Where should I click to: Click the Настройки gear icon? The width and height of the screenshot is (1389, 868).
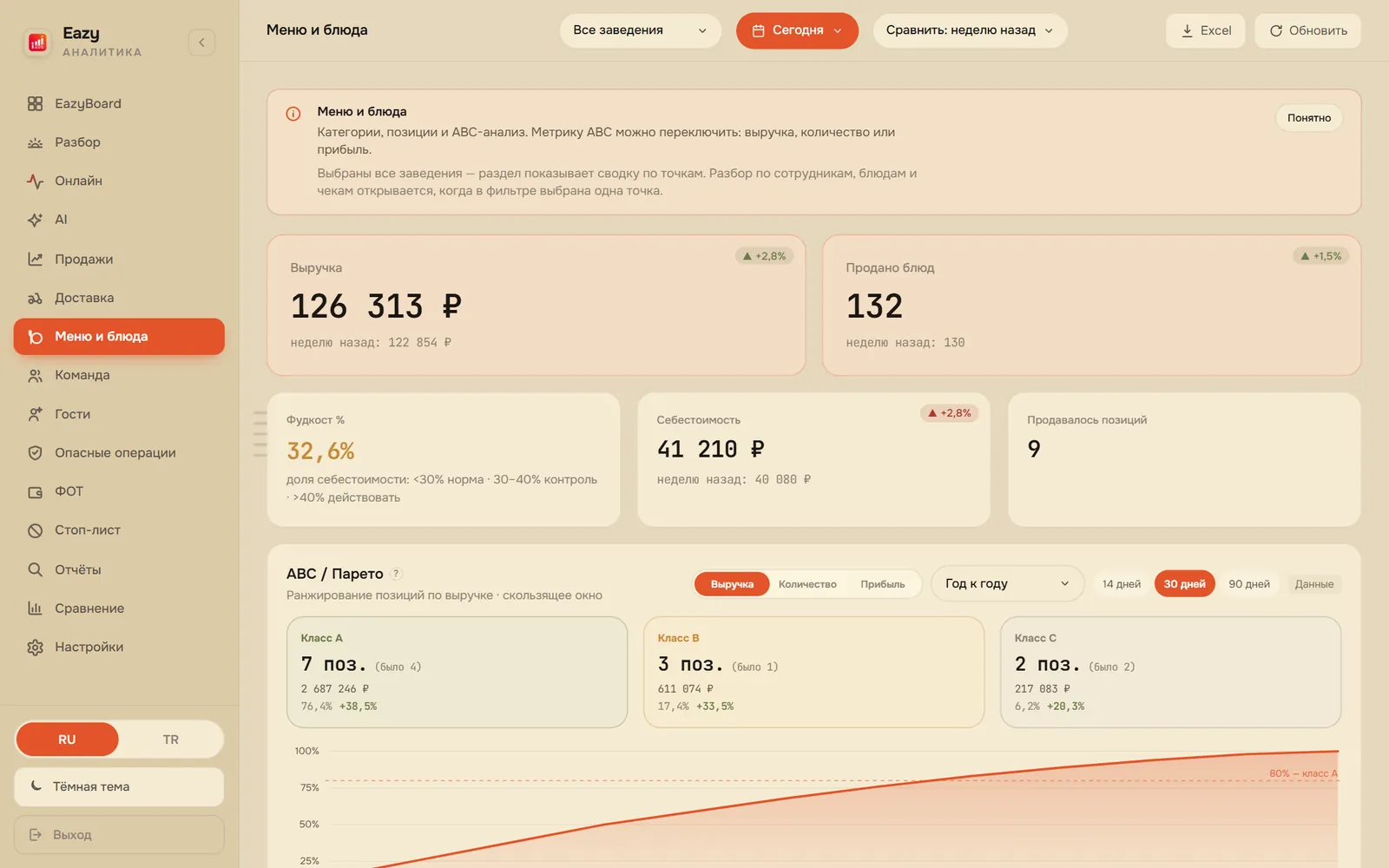[x=35, y=647]
